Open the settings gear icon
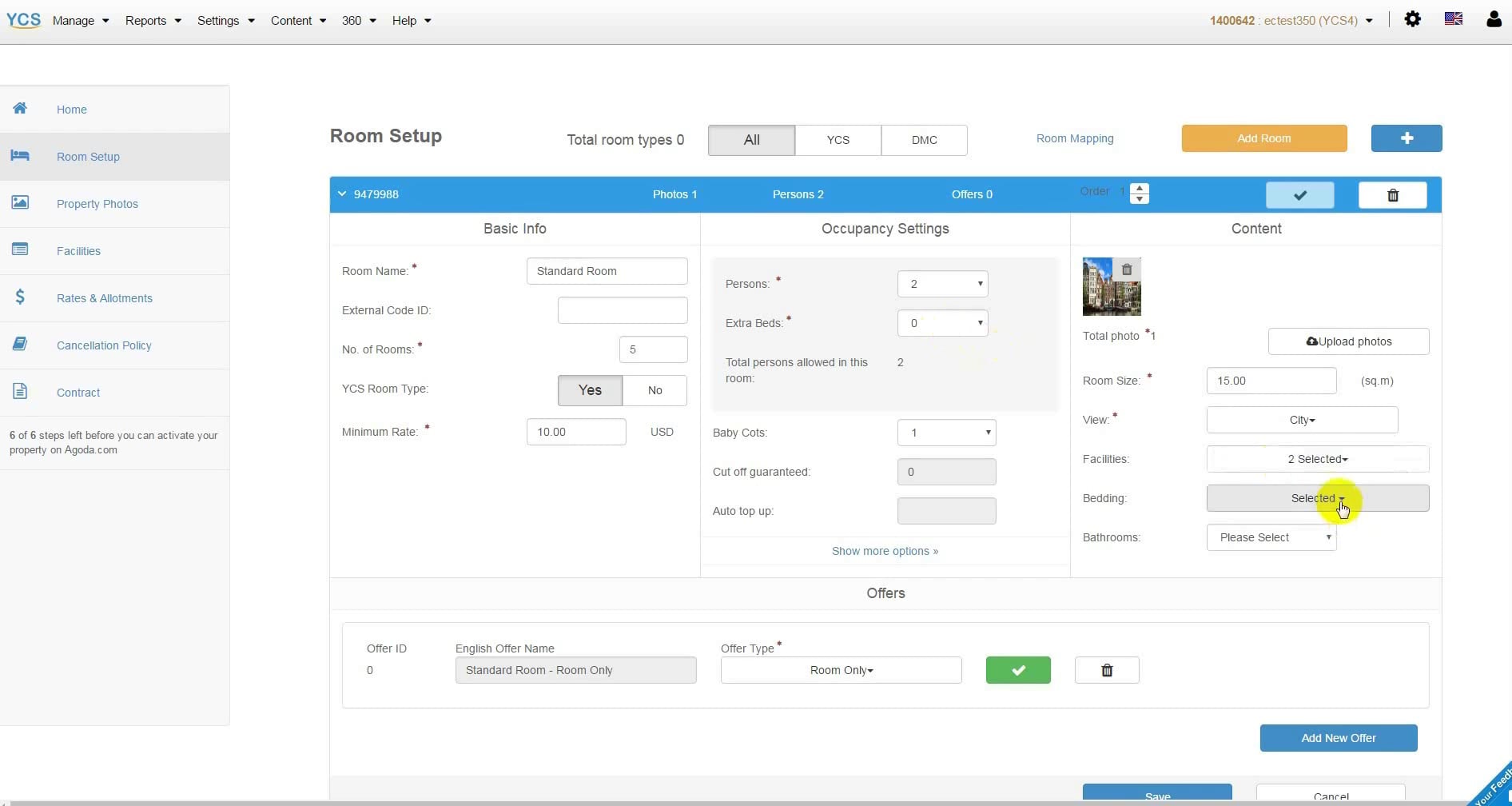Image resolution: width=1512 pixels, height=806 pixels. tap(1413, 19)
